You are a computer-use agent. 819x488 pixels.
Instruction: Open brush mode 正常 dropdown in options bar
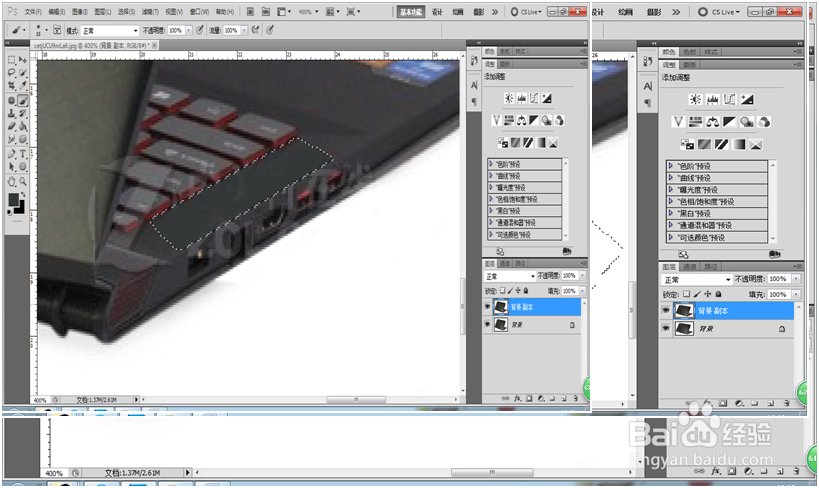(x=110, y=31)
